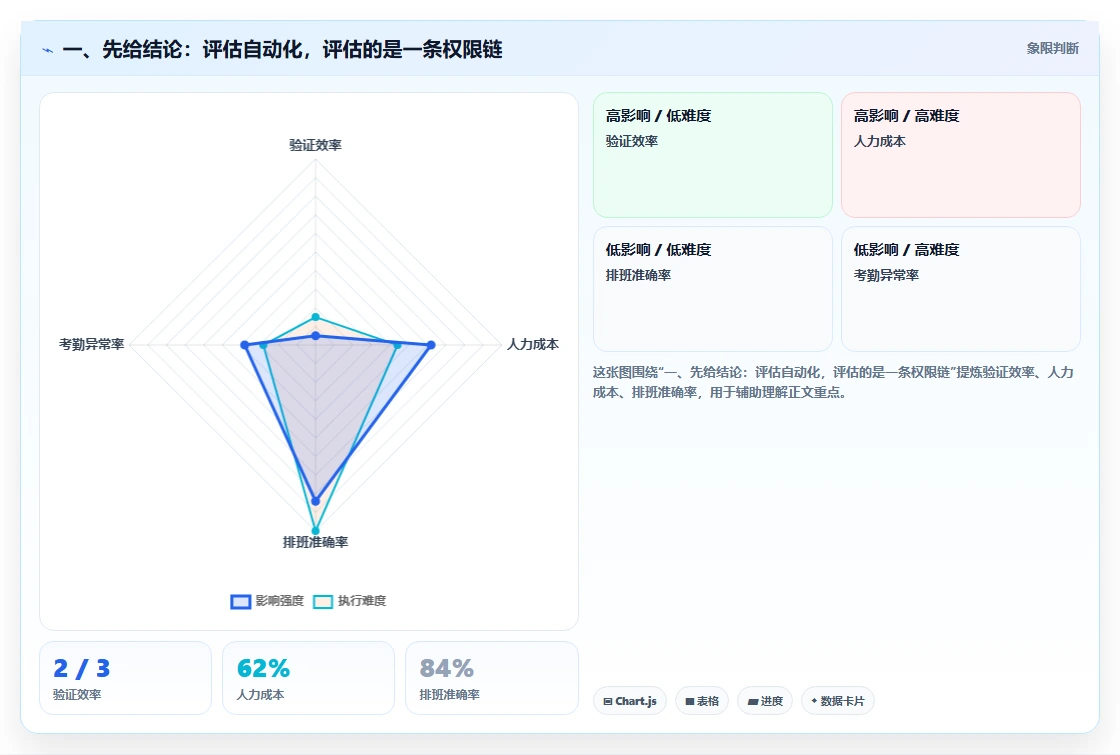Viewport: 1120px width, 755px height.
Task: Click 考勤异常率 text in the low-impact high-difficulty card
Action: click(x=886, y=275)
